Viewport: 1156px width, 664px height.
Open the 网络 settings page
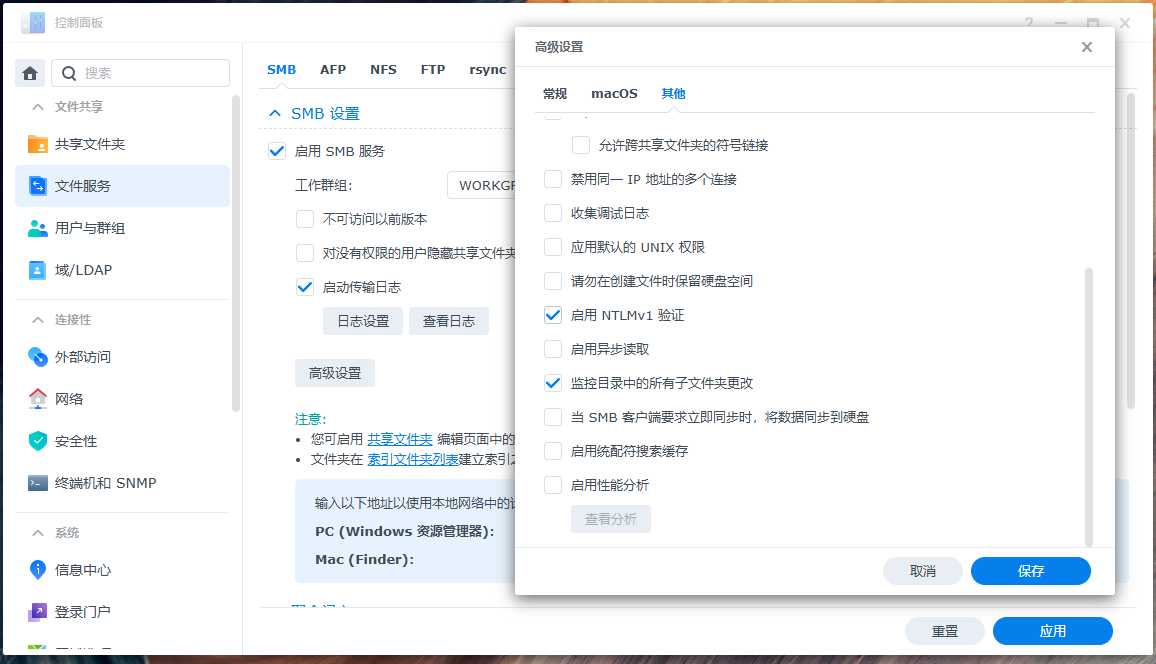68,399
